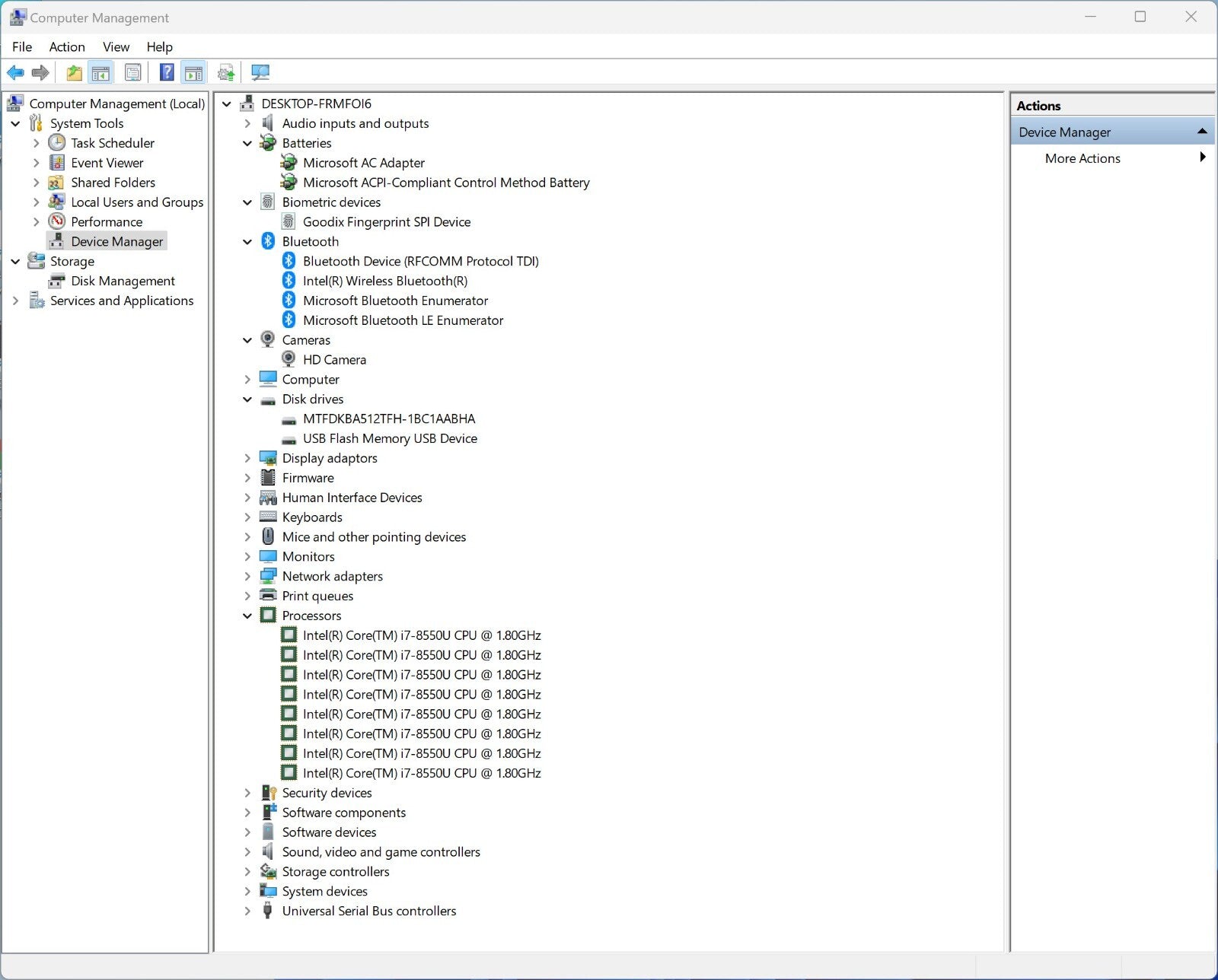Select Intel(R) Wireless Bluetooth(R) device
The image size is (1218, 980).
click(x=385, y=281)
